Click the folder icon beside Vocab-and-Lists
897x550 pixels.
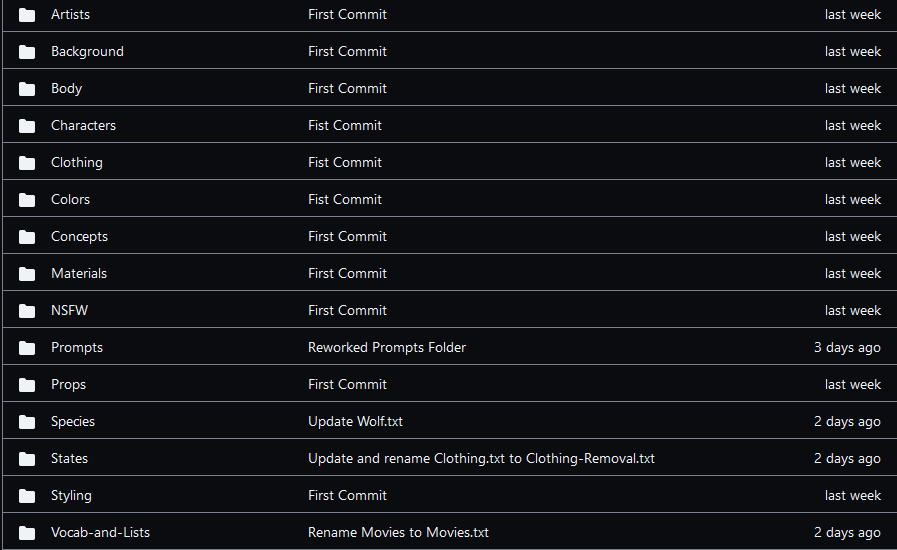click(x=27, y=533)
